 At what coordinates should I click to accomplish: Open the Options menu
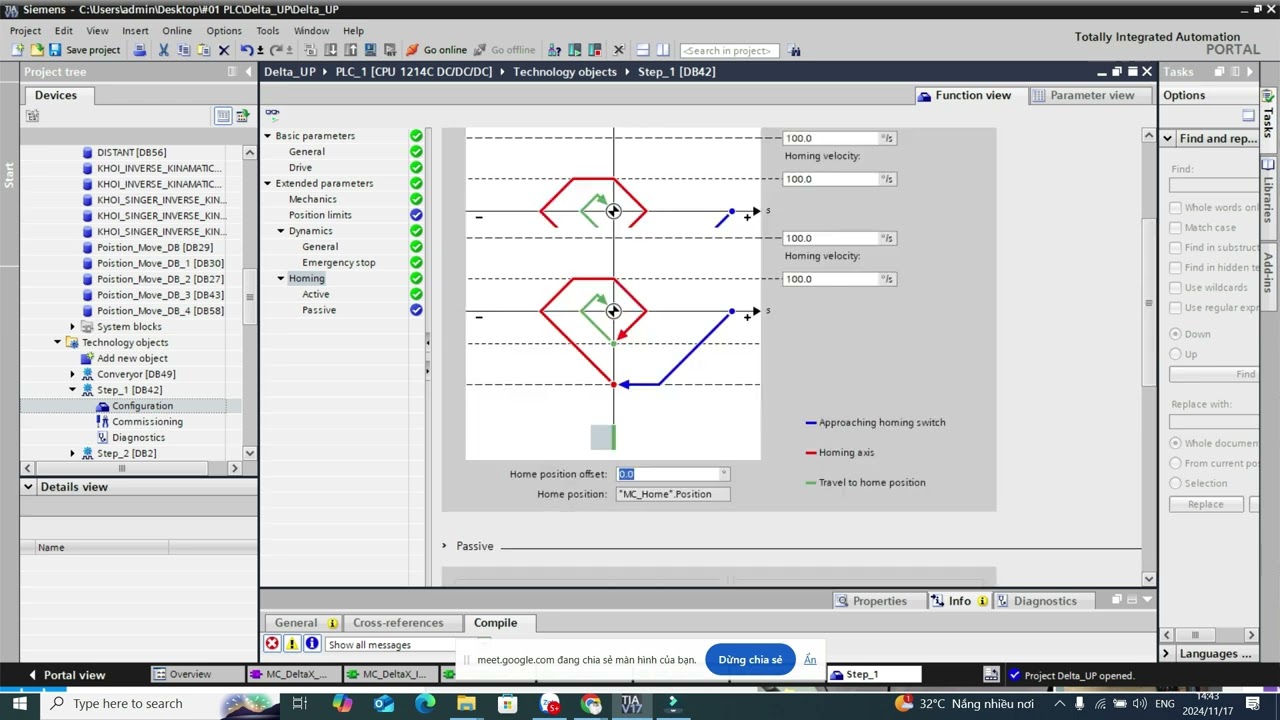pos(224,31)
